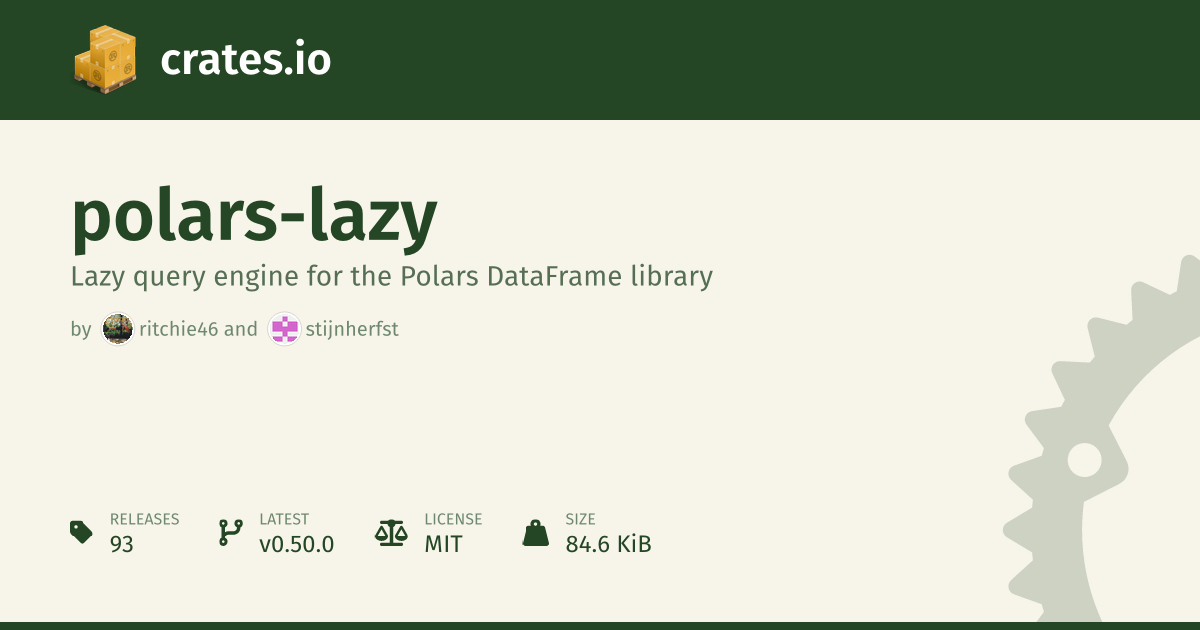Click the RELEASES label text
This screenshot has height=630, width=1200.
(144, 519)
